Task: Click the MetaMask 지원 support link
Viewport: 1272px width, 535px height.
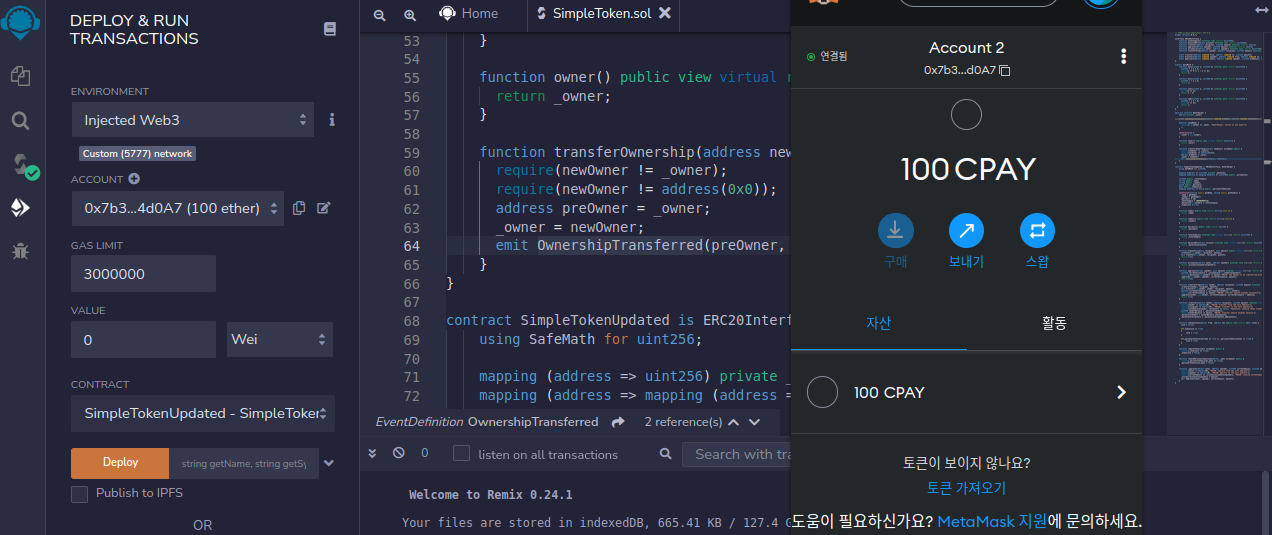Action: 992,521
